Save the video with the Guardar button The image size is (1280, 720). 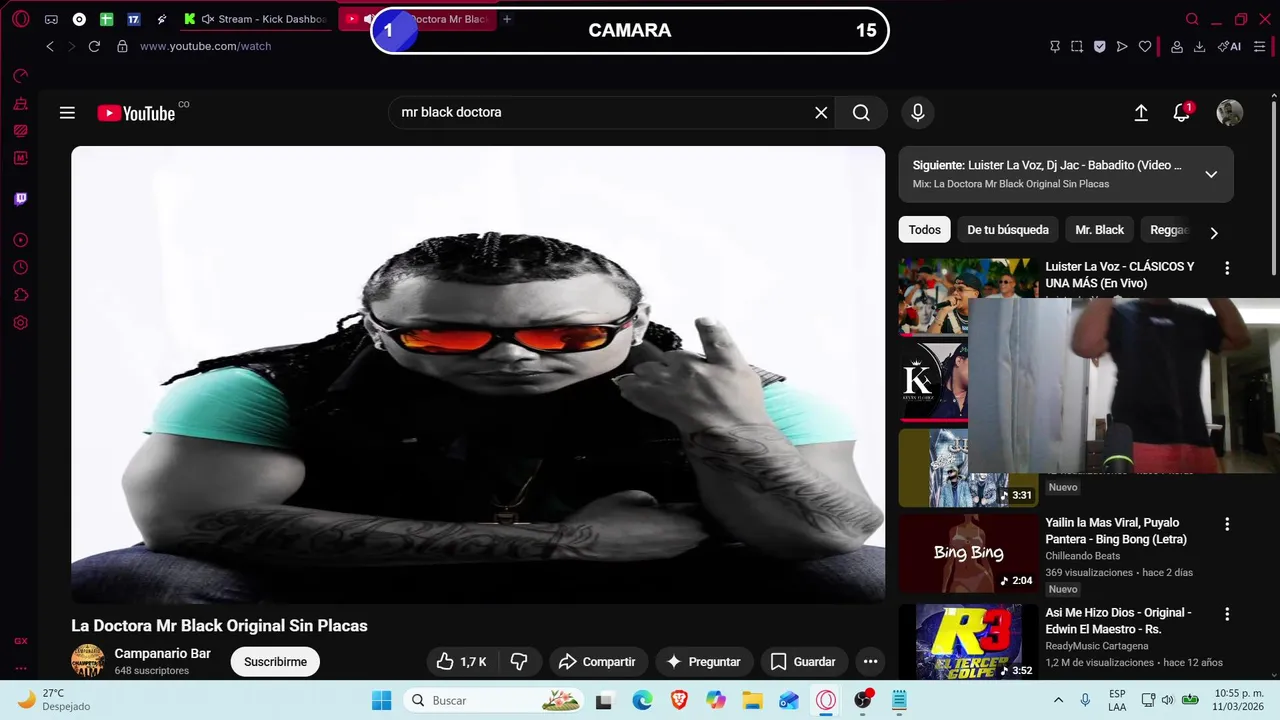[x=803, y=662]
